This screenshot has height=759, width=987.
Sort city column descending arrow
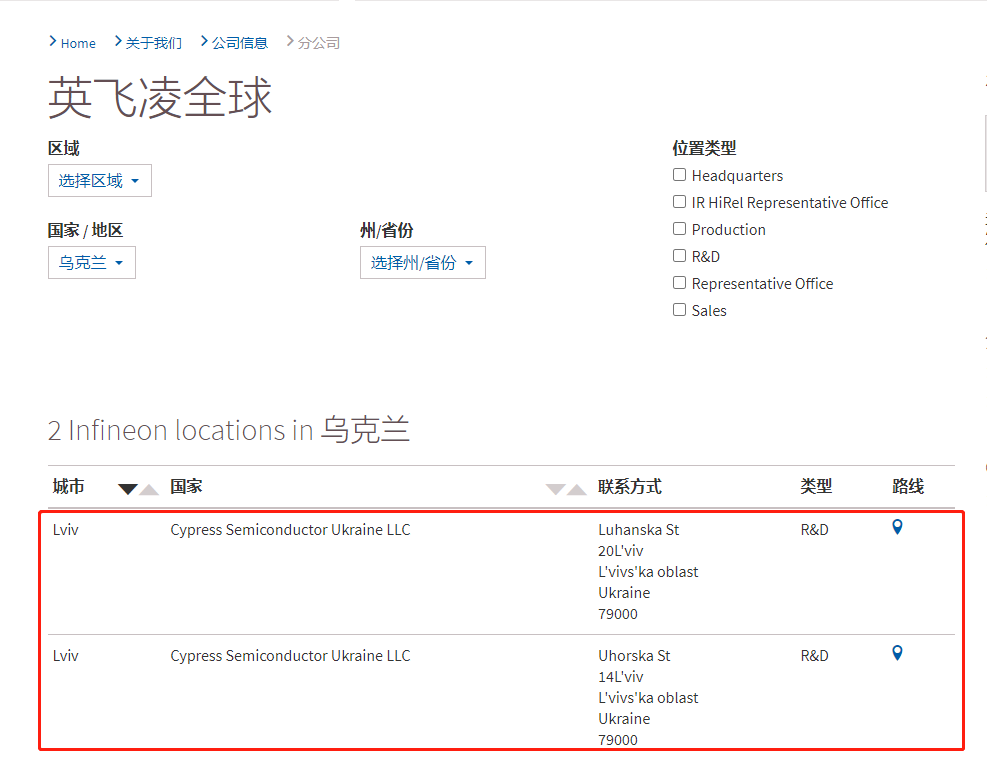pyautogui.click(x=128, y=489)
